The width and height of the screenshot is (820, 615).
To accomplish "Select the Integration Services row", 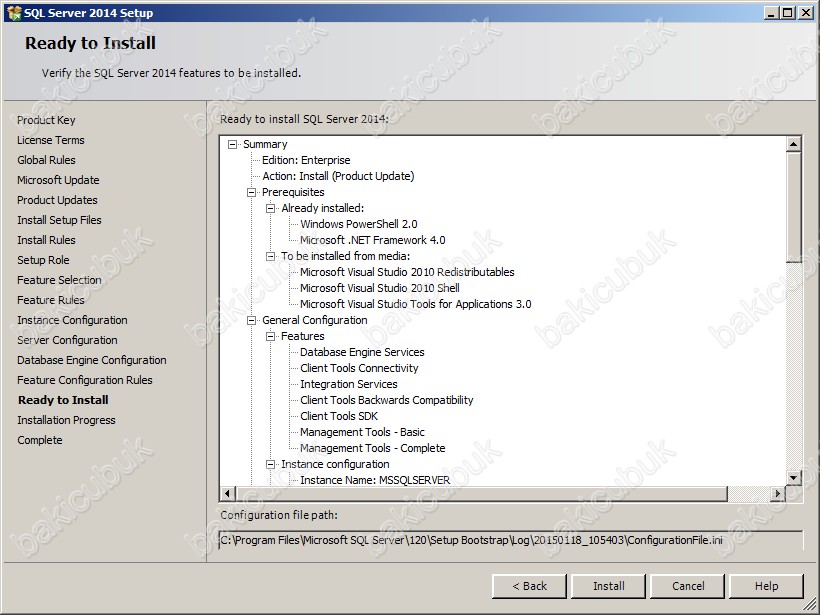I will tap(349, 384).
